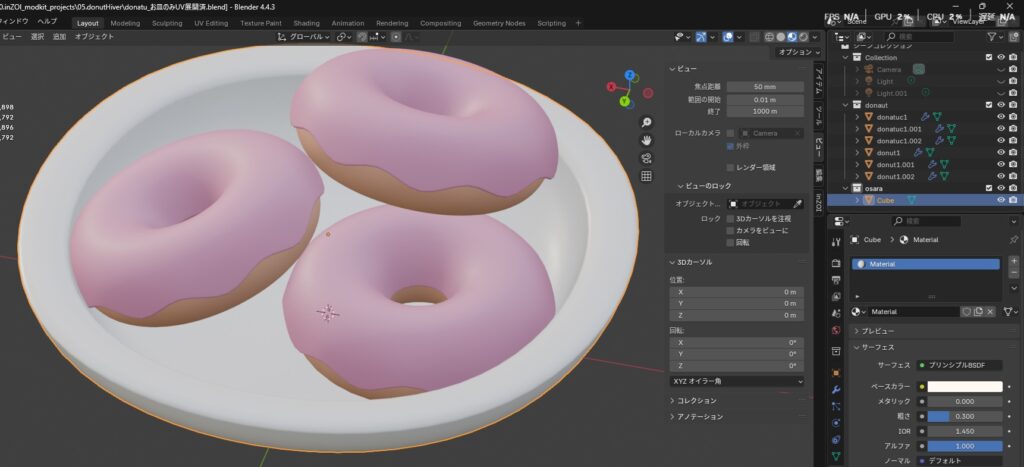Toggle X-ray display button
This screenshot has height=467, width=1024.
tap(754, 37)
